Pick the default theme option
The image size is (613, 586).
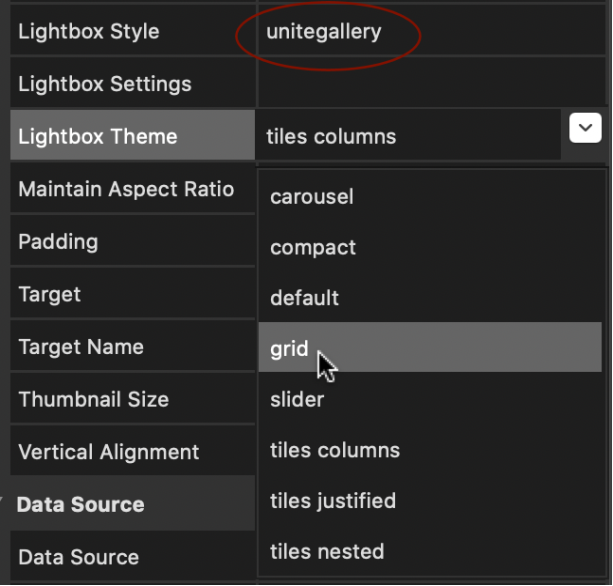click(x=430, y=298)
